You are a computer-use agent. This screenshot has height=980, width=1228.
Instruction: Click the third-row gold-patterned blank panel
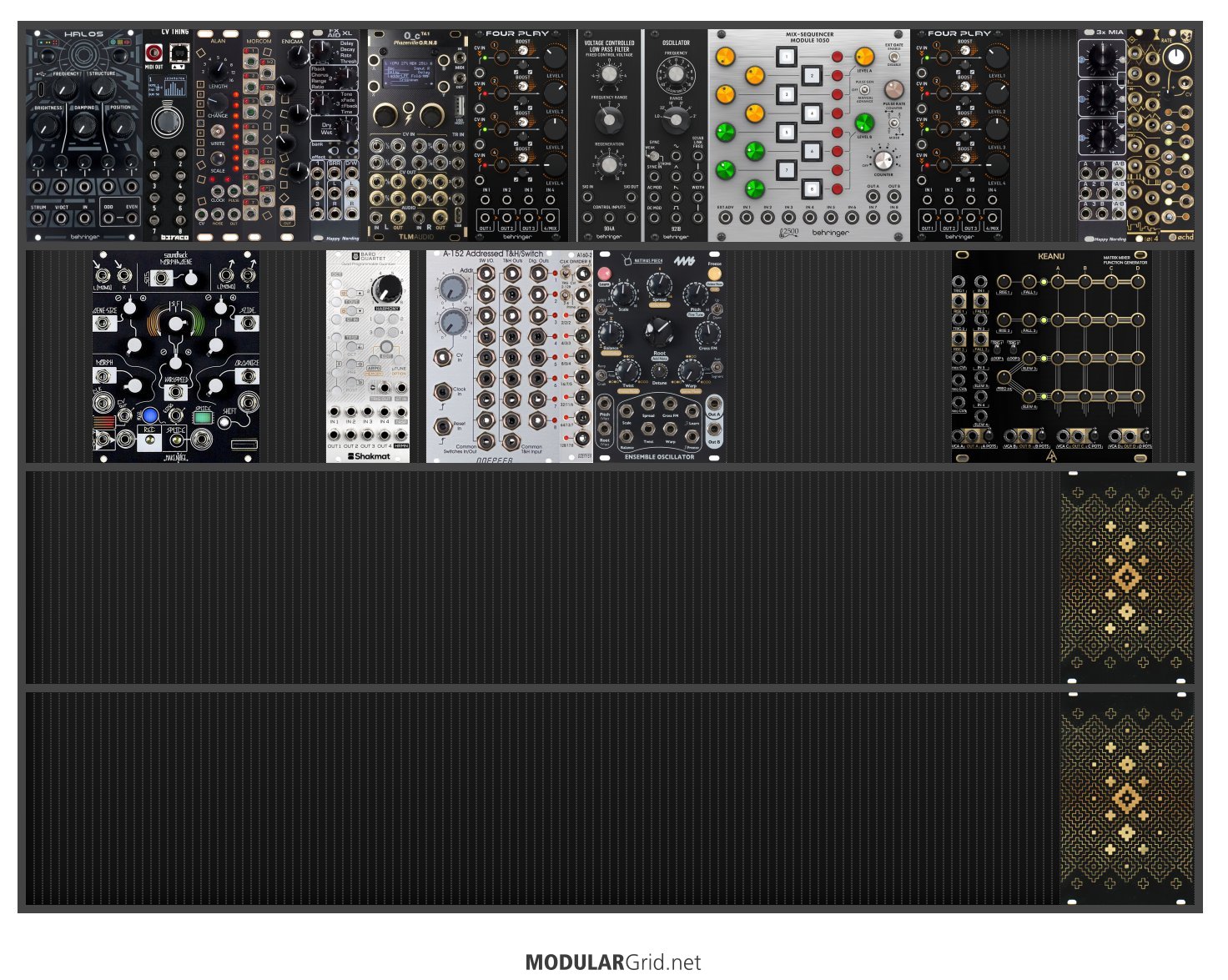coord(1127,576)
